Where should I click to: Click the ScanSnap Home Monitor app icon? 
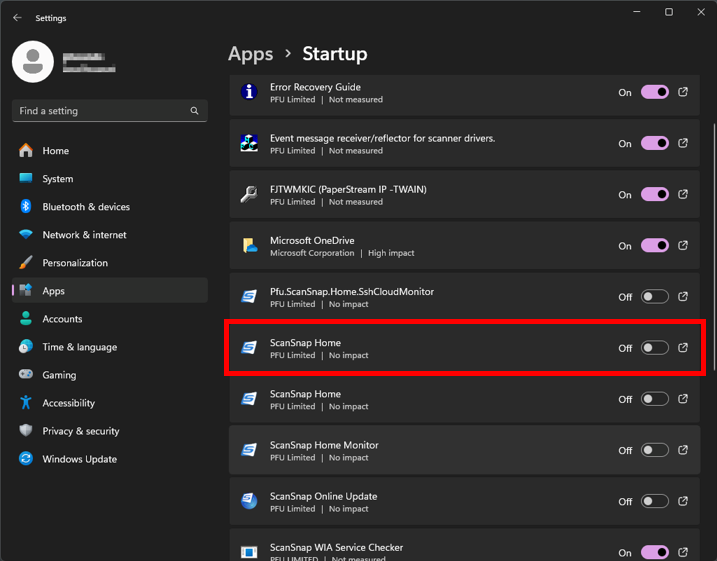pyautogui.click(x=249, y=450)
